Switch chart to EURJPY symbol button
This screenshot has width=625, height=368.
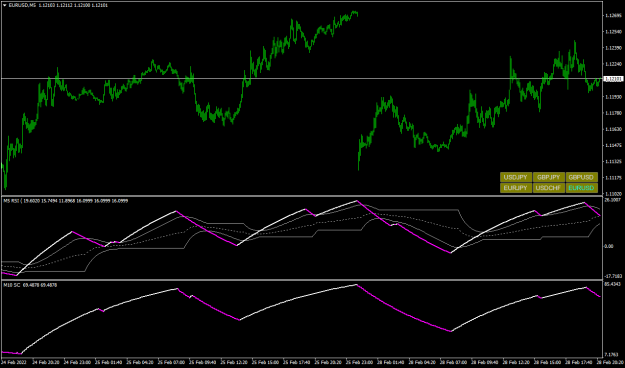(516, 188)
